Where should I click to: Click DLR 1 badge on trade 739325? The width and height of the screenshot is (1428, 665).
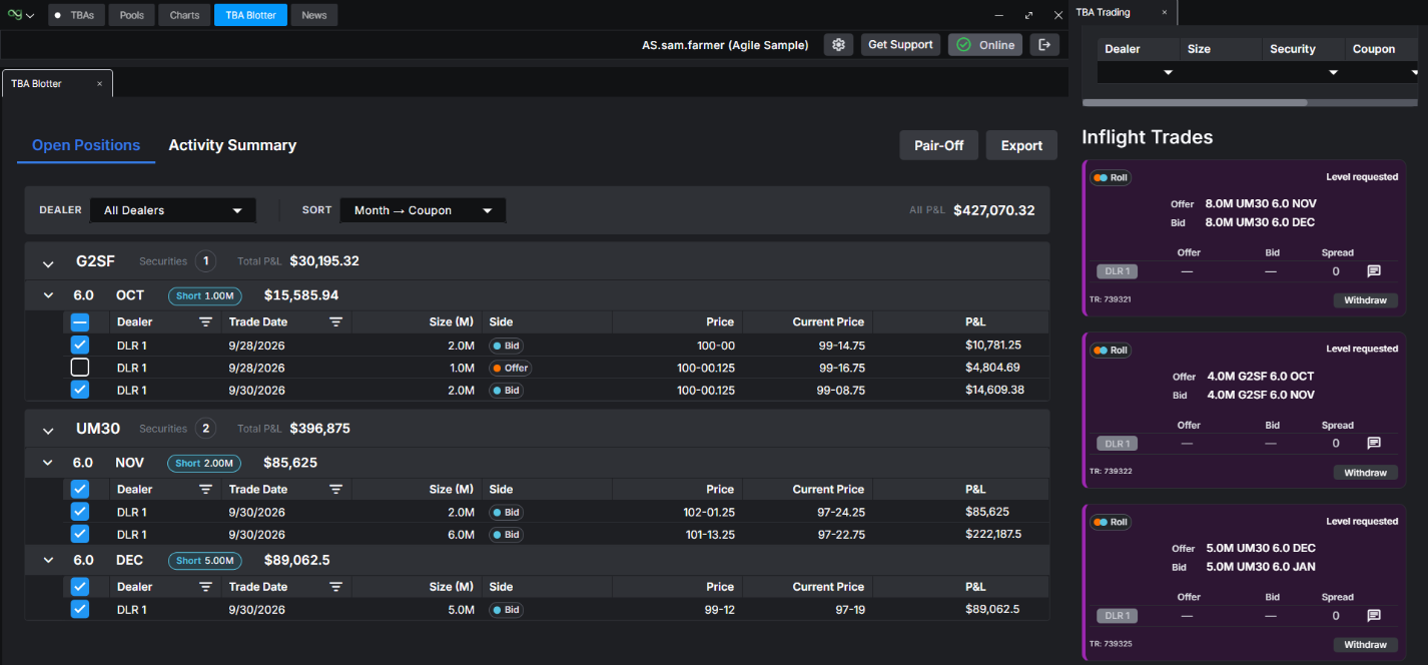[1117, 615]
